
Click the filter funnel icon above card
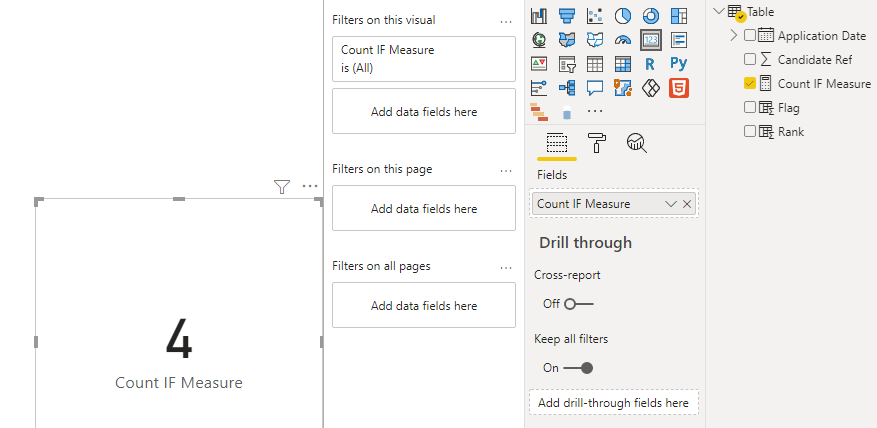[282, 187]
